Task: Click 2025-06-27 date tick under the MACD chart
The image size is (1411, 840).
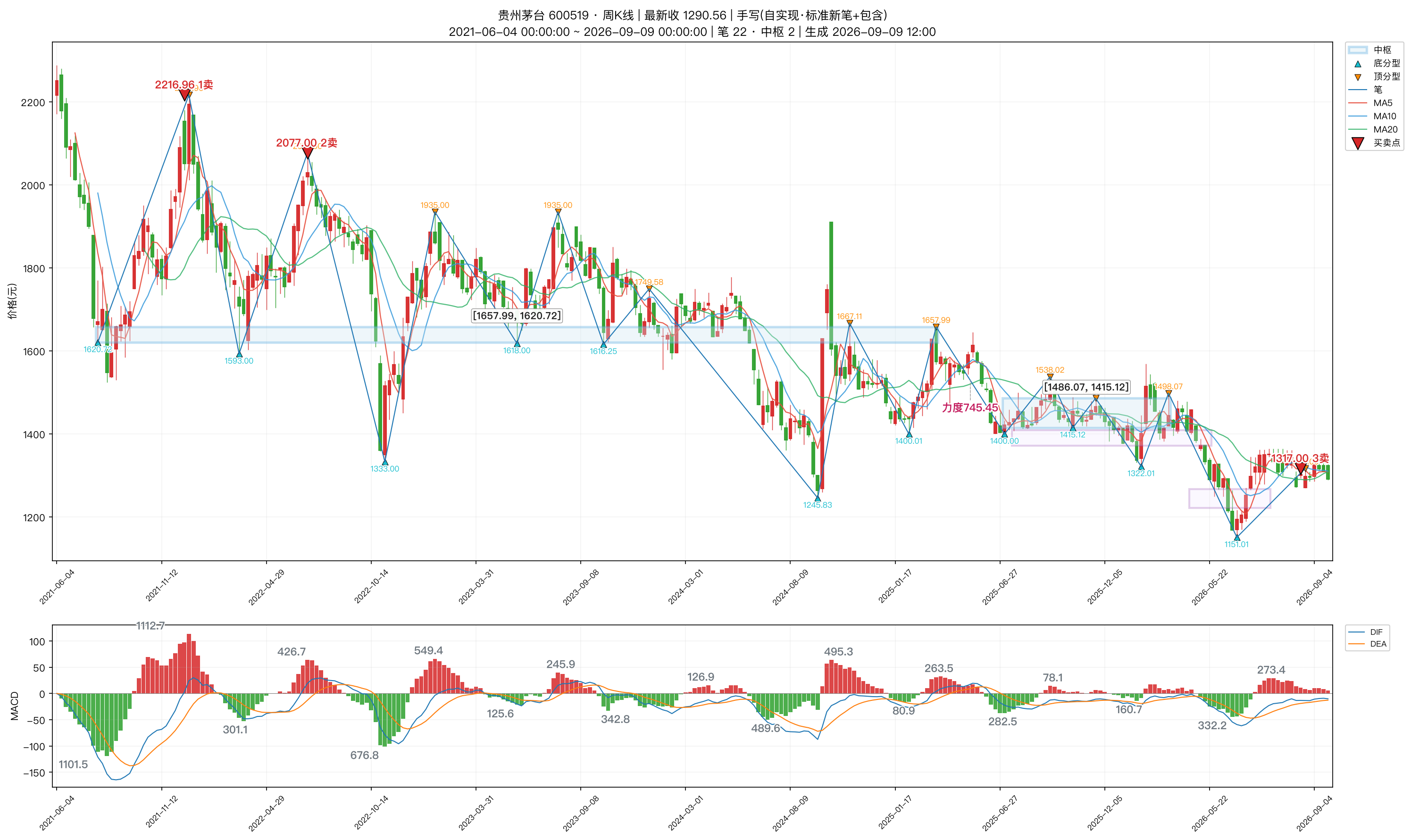Action: (x=1000, y=813)
